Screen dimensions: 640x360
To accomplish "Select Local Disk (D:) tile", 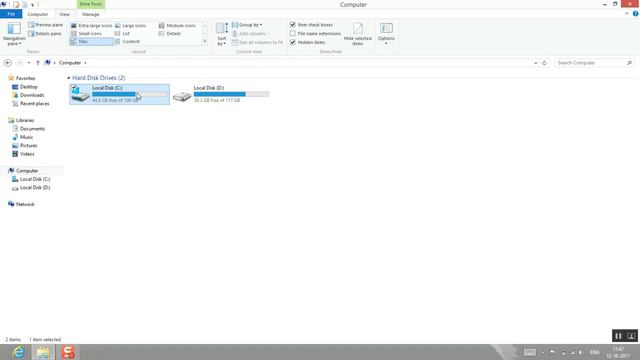I will point(221,94).
